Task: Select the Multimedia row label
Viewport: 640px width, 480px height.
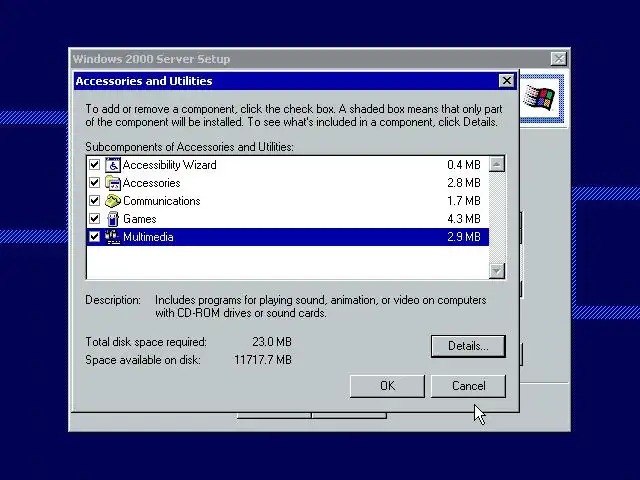Action: [x=148, y=237]
